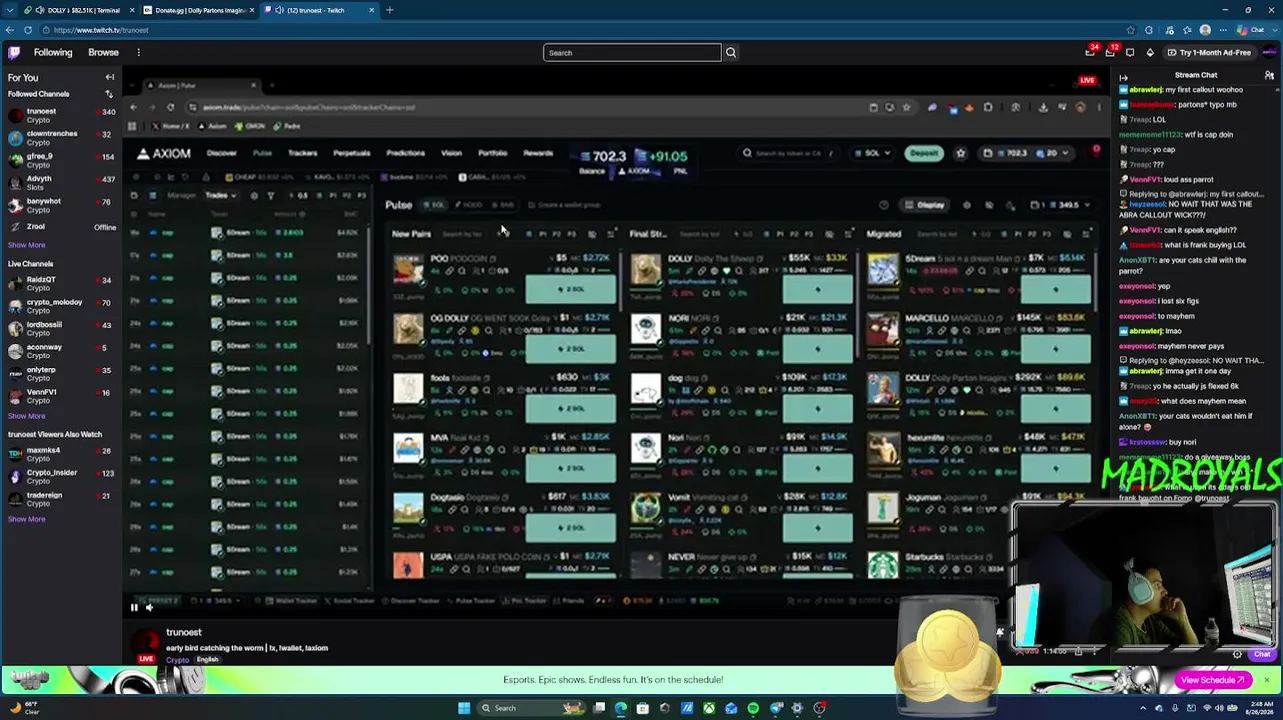Open Twitch inbox with 12 badge

coord(1111,52)
